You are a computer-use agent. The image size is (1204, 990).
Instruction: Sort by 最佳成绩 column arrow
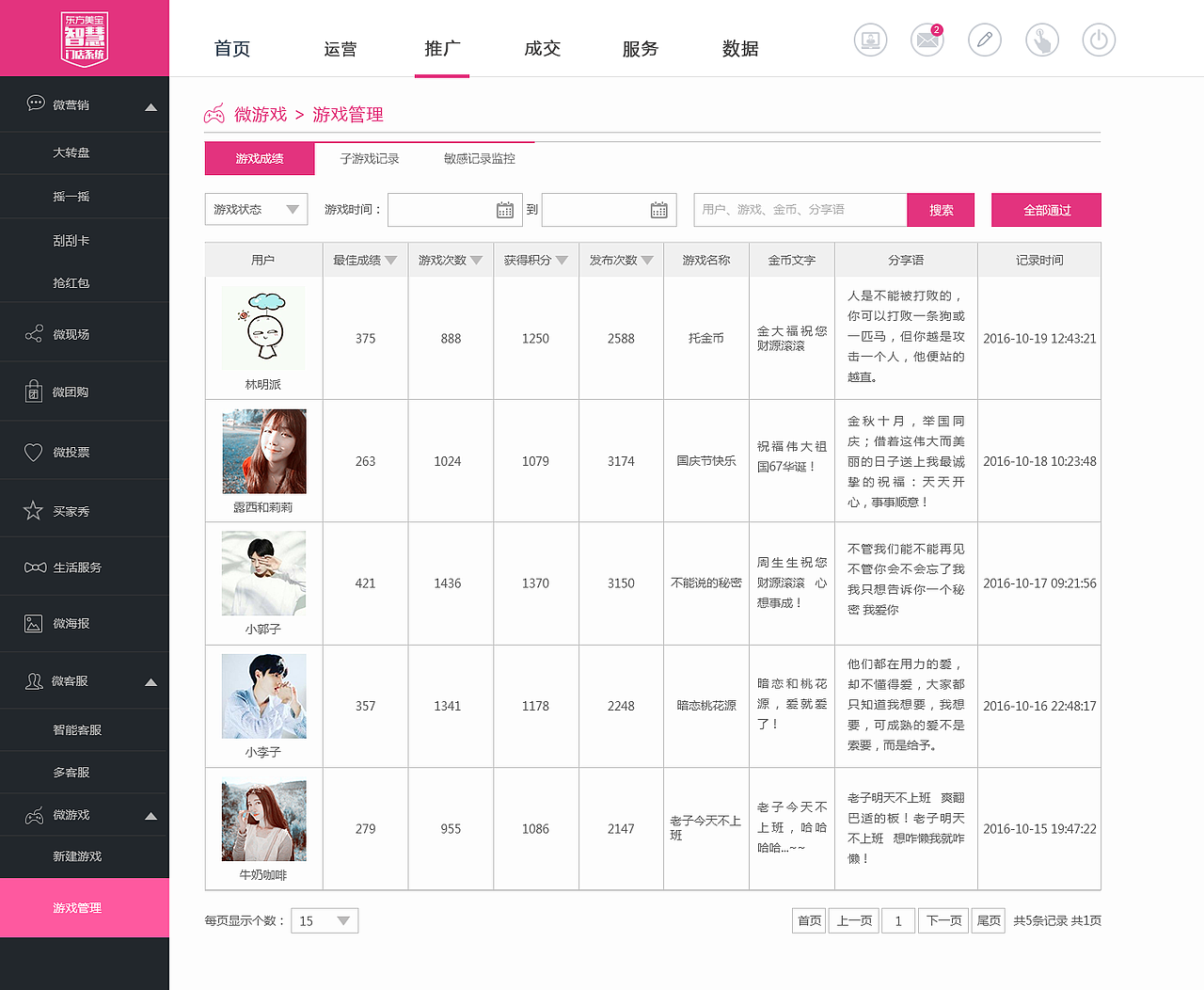pos(391,261)
